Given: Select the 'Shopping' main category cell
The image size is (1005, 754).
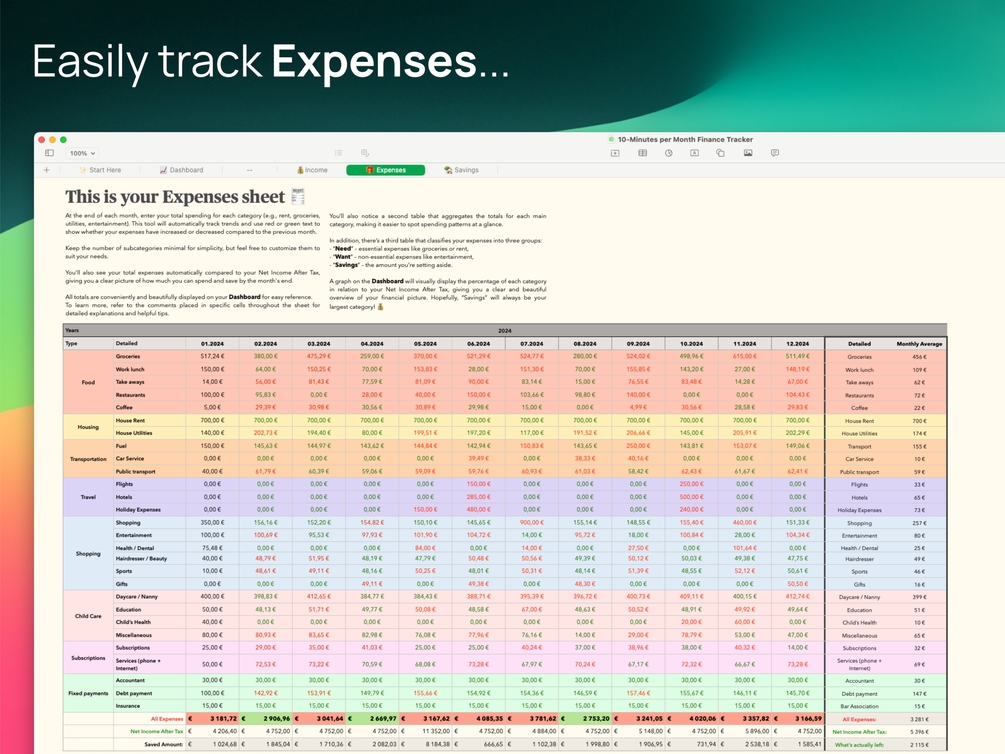Looking at the screenshot, I should (88, 553).
